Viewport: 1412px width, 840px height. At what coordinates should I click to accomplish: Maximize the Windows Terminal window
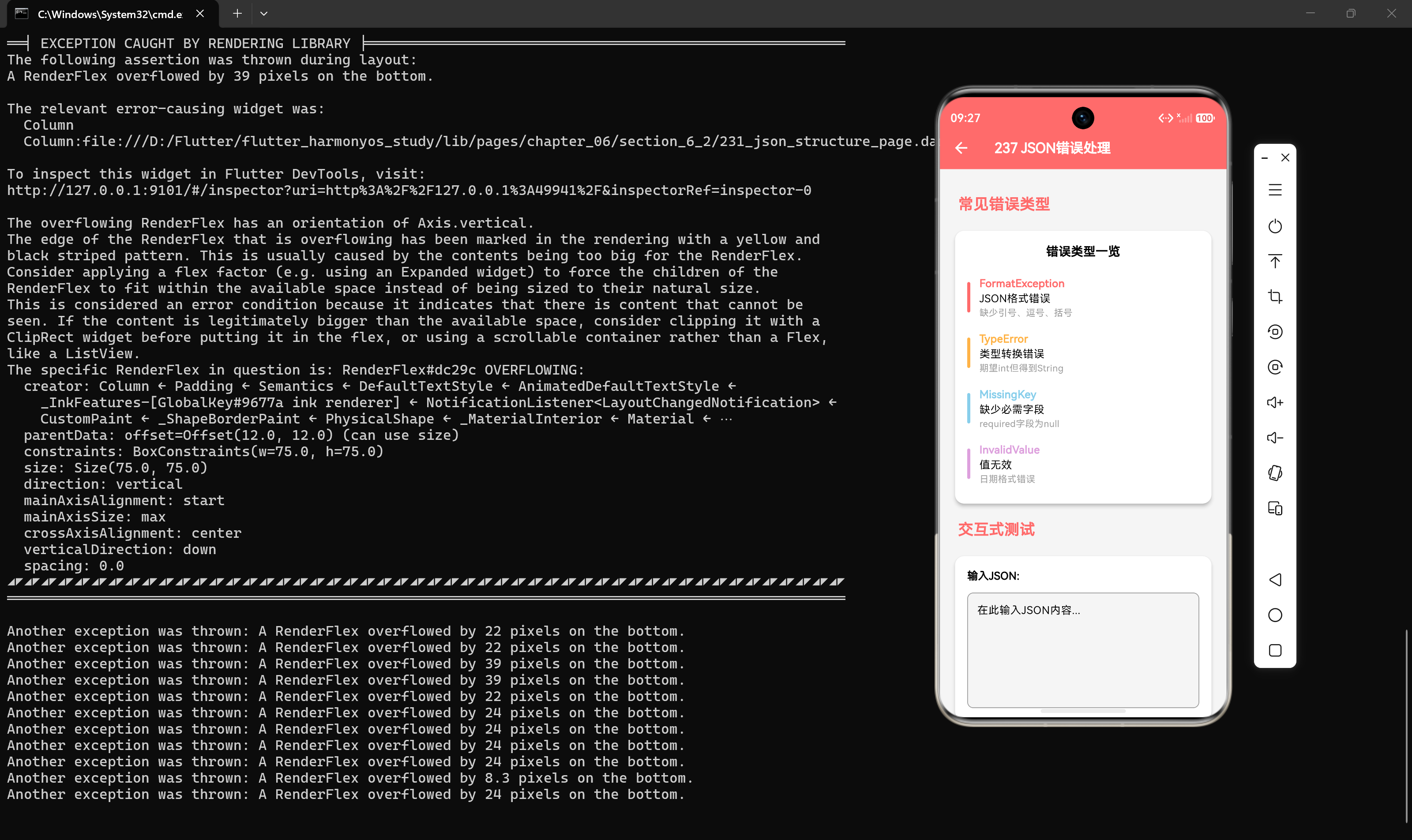1351,14
